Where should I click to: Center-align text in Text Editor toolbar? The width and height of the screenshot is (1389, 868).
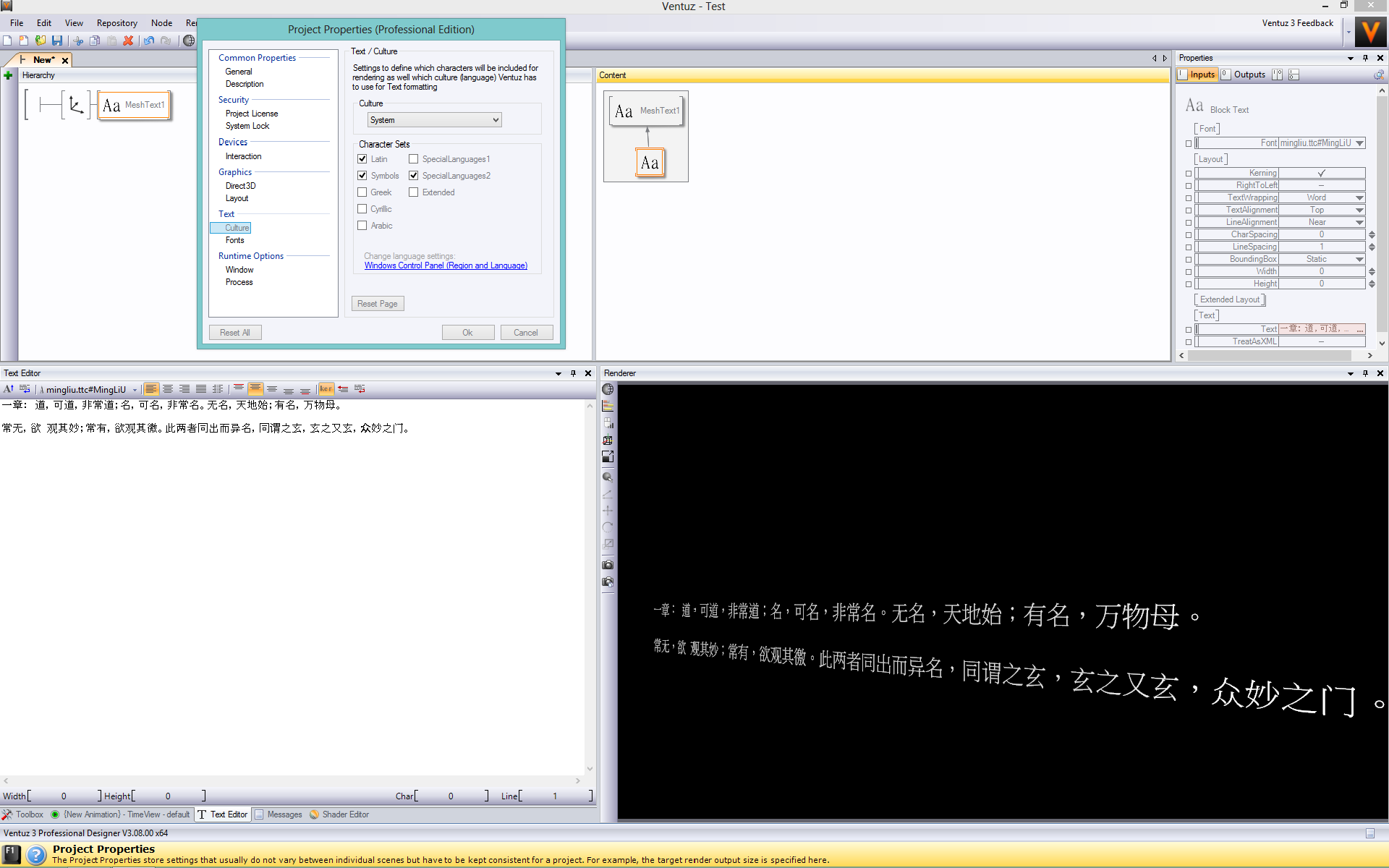[x=168, y=389]
